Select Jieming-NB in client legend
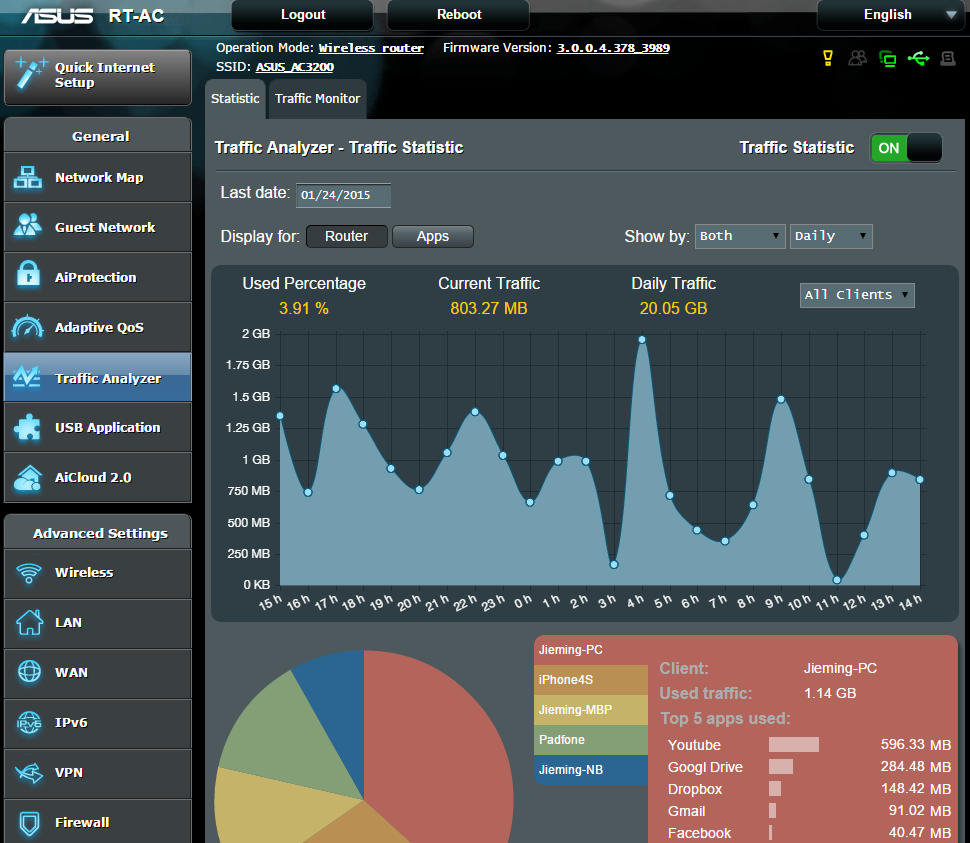Image resolution: width=970 pixels, height=843 pixels. pos(591,770)
